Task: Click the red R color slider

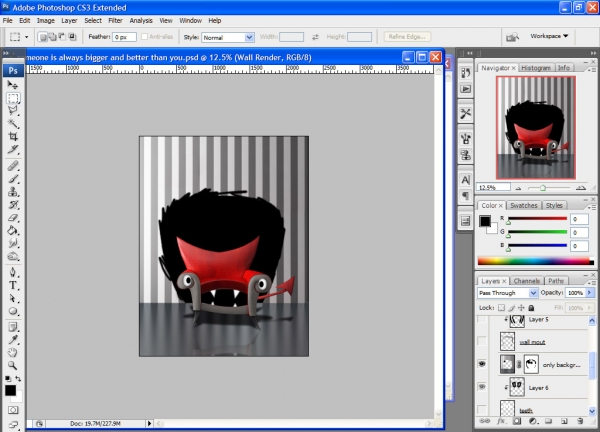Action: 537,218
